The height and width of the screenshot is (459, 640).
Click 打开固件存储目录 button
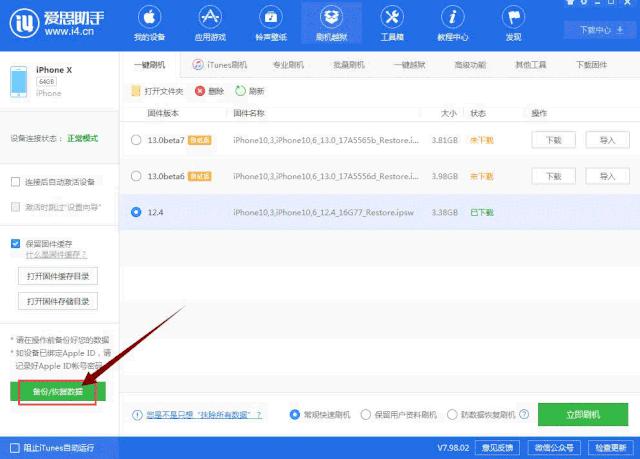(x=58, y=301)
